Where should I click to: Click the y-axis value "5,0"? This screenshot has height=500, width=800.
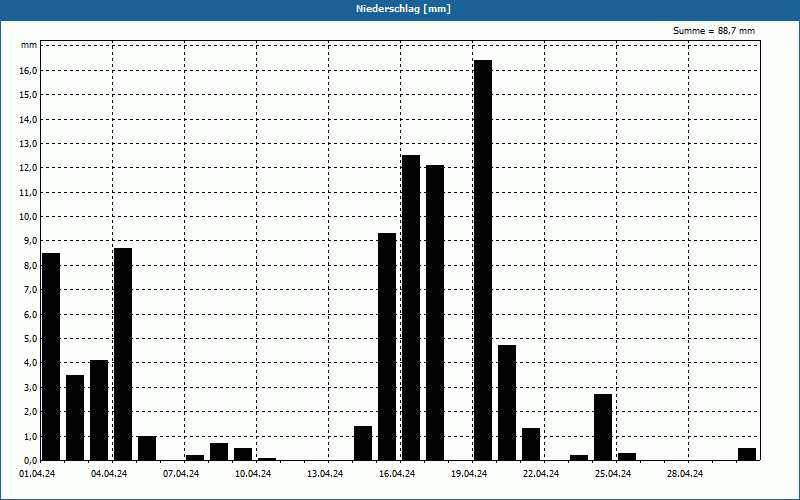tap(31, 339)
